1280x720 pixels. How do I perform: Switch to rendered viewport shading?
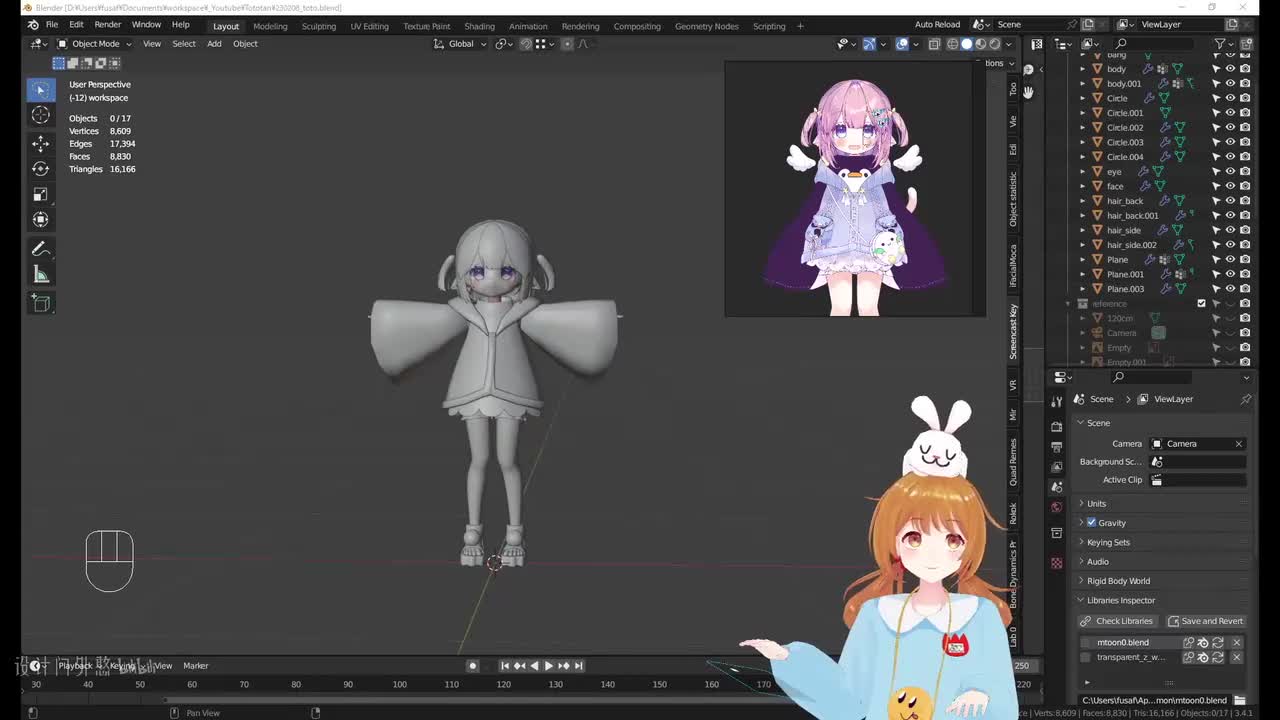(x=994, y=44)
